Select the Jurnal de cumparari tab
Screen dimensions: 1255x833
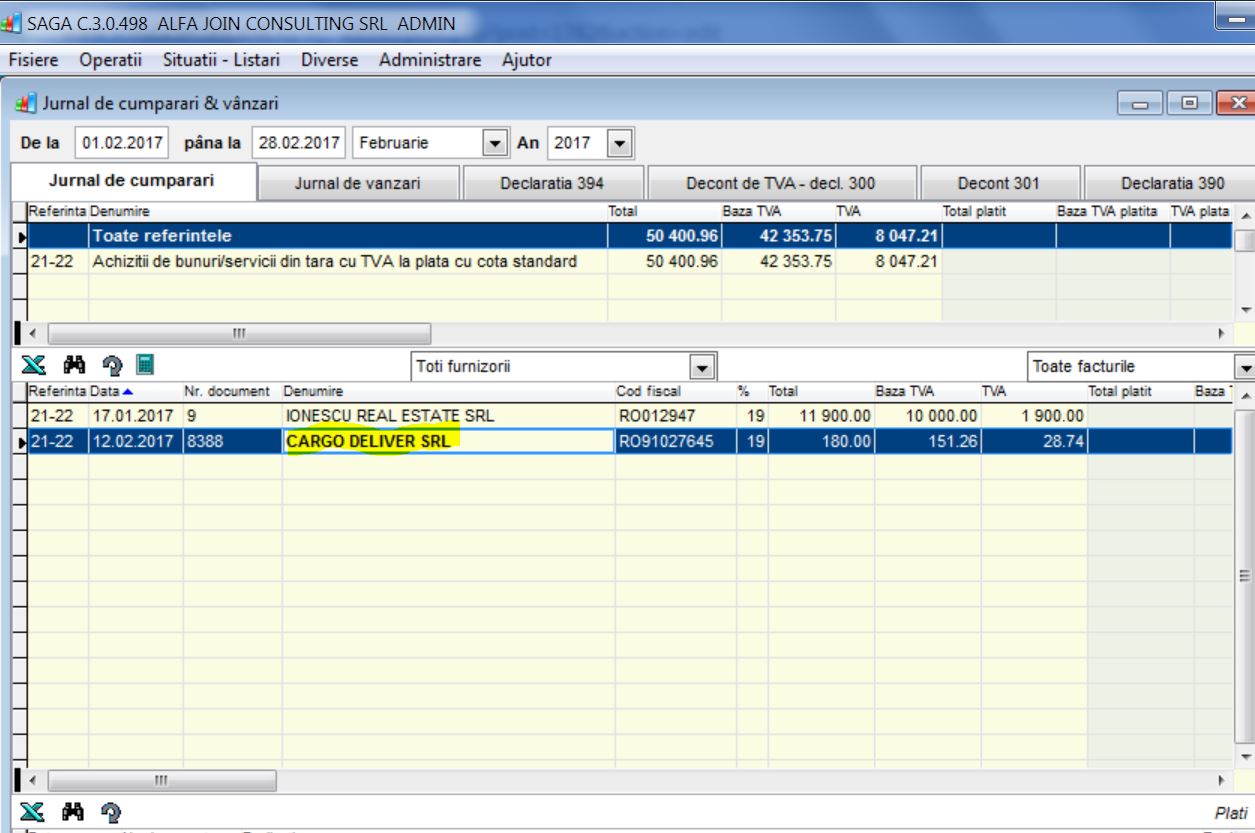pyautogui.click(x=133, y=181)
